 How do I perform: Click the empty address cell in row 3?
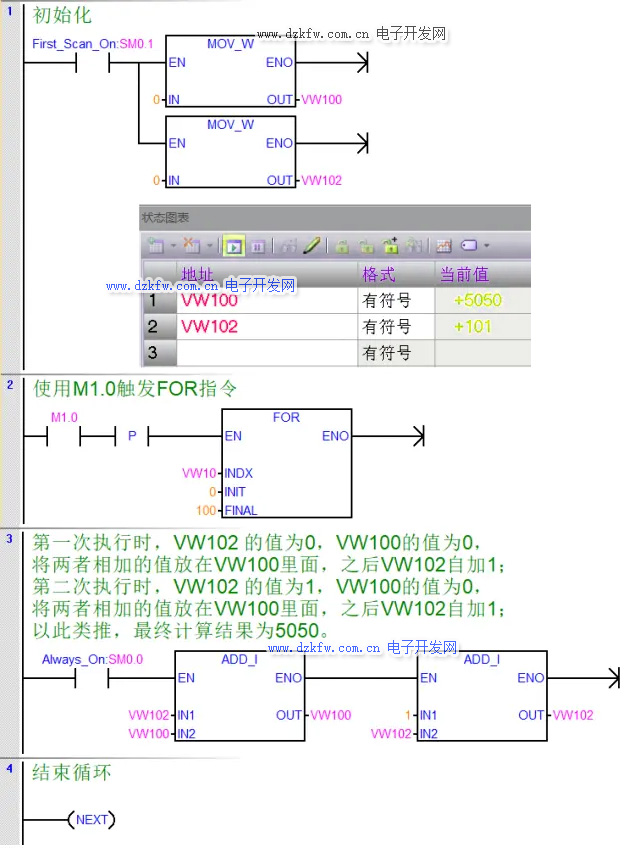click(x=266, y=353)
